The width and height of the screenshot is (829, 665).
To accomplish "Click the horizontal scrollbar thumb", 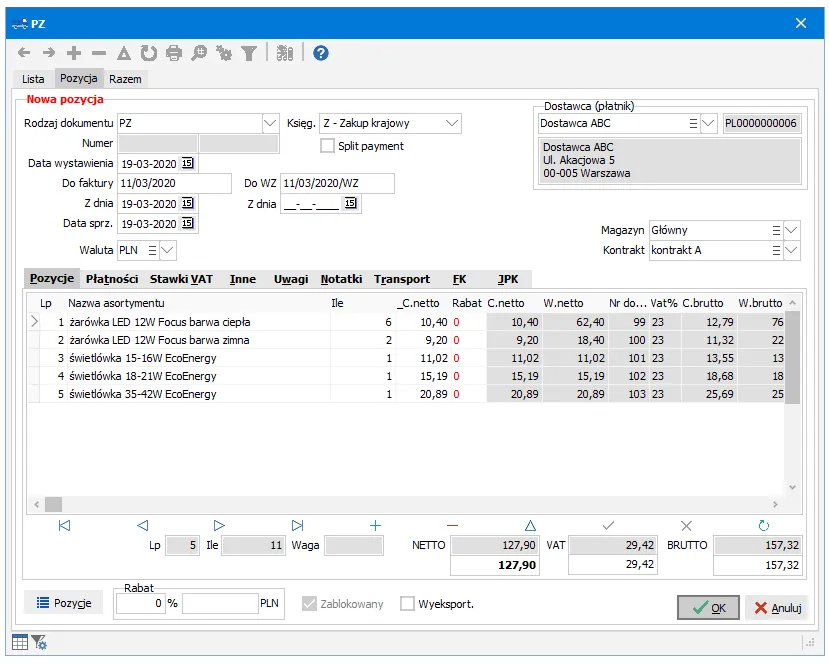I will [53, 504].
